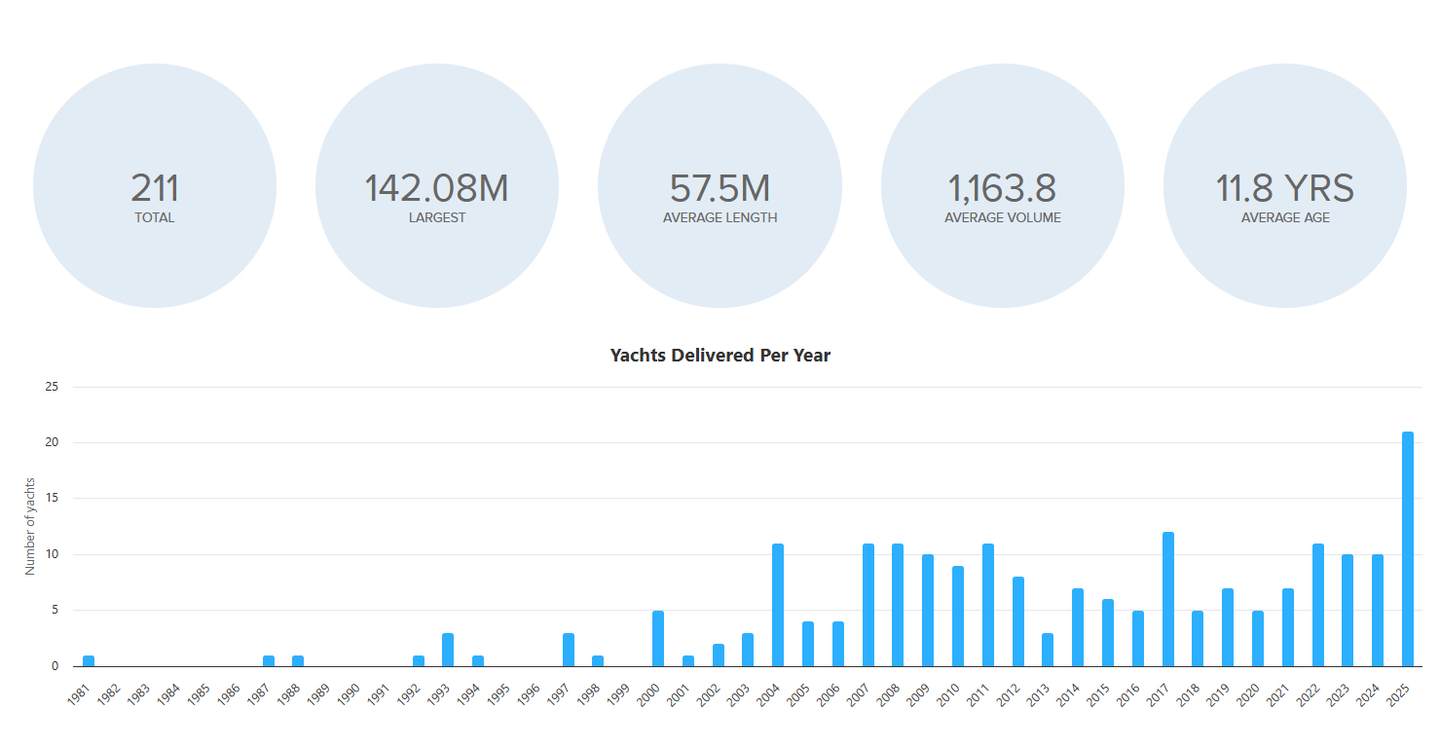Open the 1,163.8 Average Volume circle
Screen dimensions: 1440x755
pyautogui.click(x=1002, y=187)
